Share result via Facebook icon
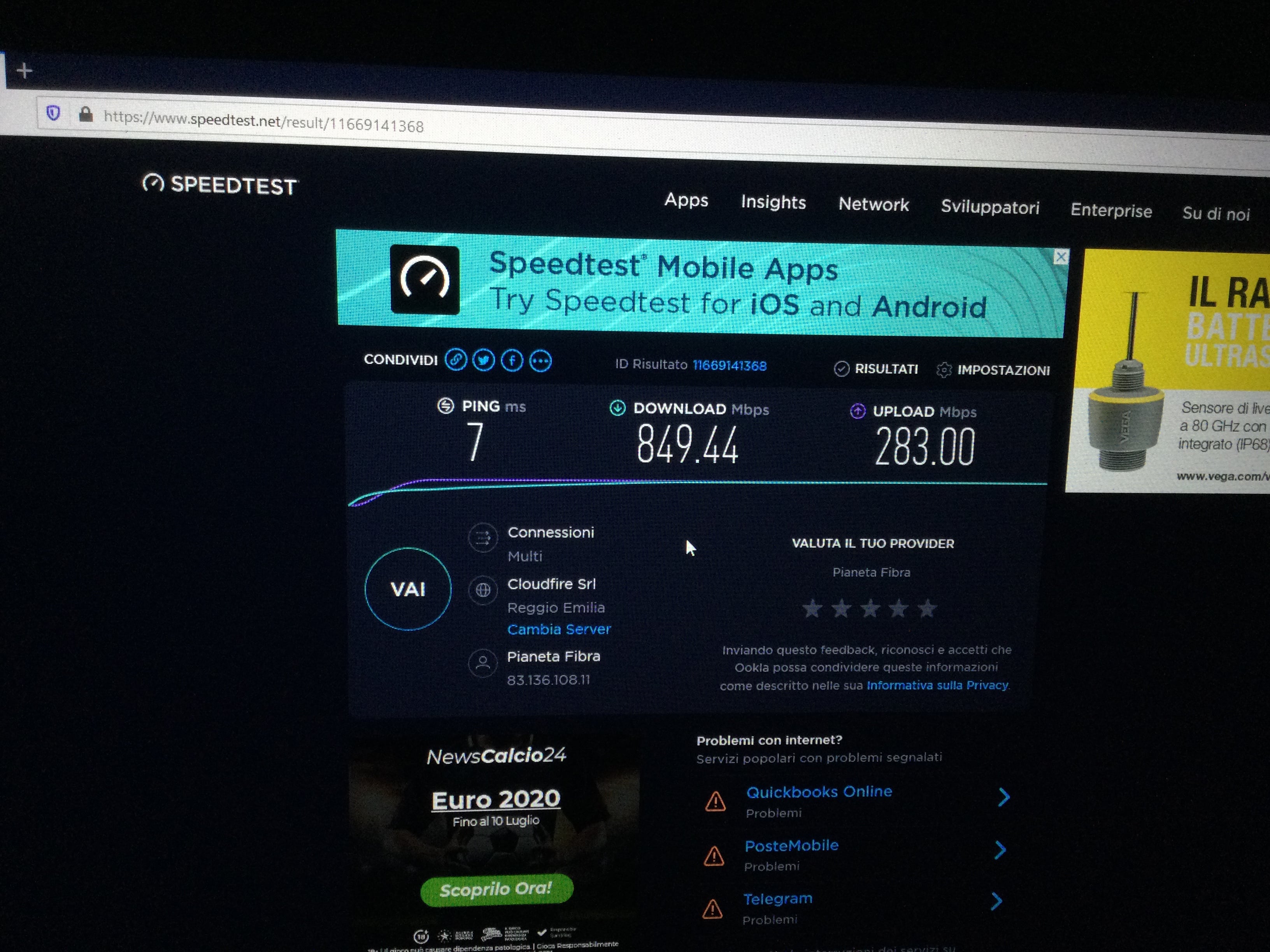 512,361
